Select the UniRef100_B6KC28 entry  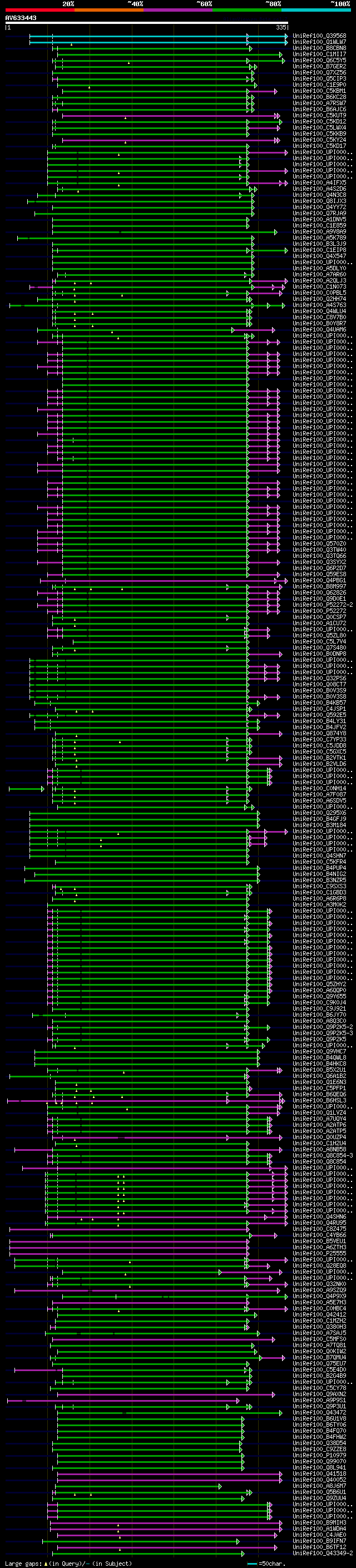pos(319,97)
